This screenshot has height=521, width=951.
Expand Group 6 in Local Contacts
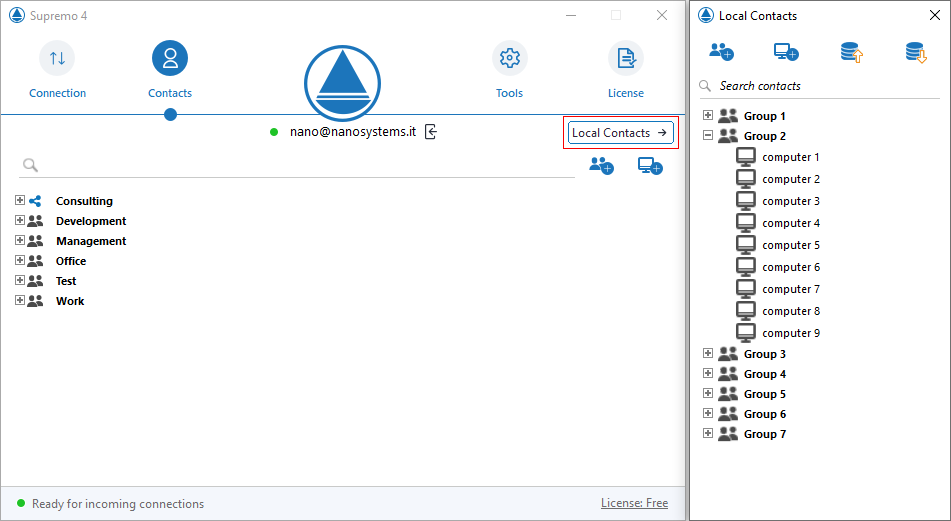click(707, 413)
